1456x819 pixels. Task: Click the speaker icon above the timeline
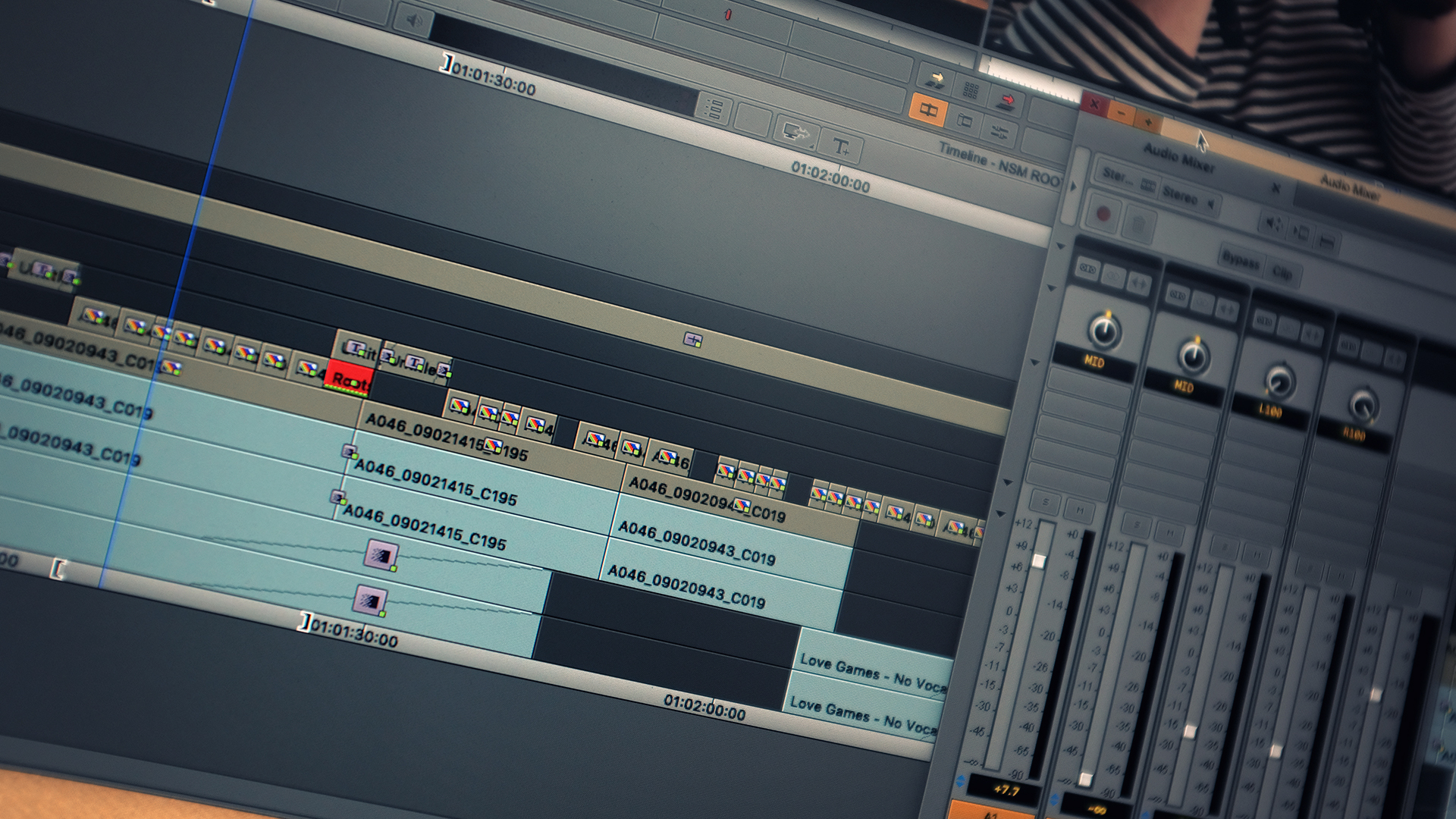point(414,20)
